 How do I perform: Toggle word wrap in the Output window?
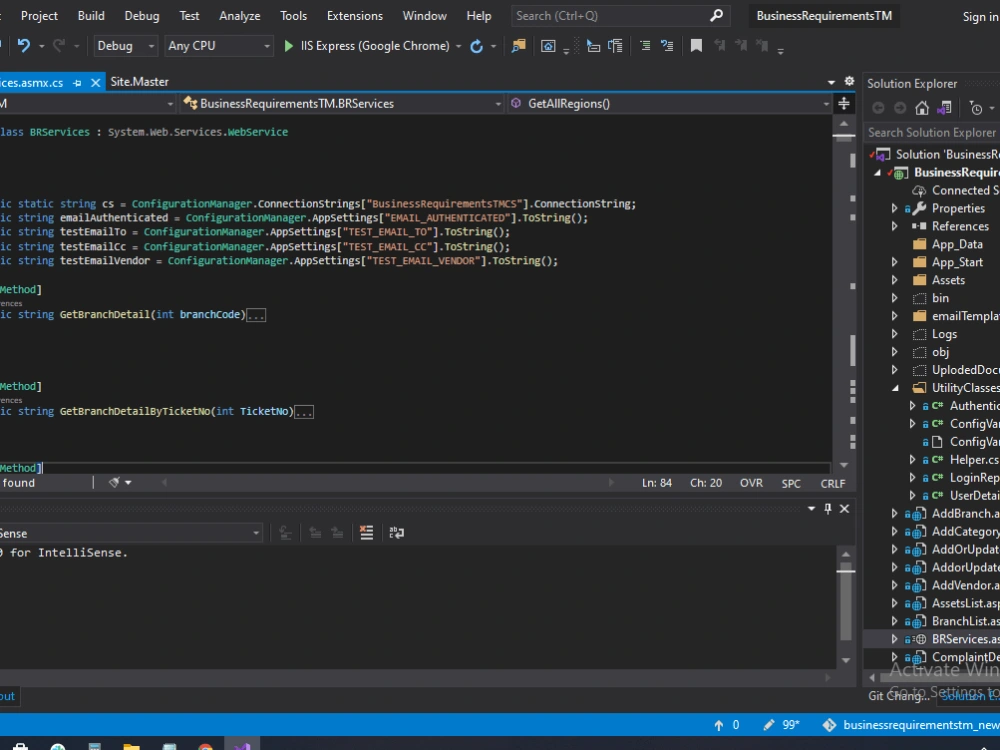pyautogui.click(x=396, y=533)
